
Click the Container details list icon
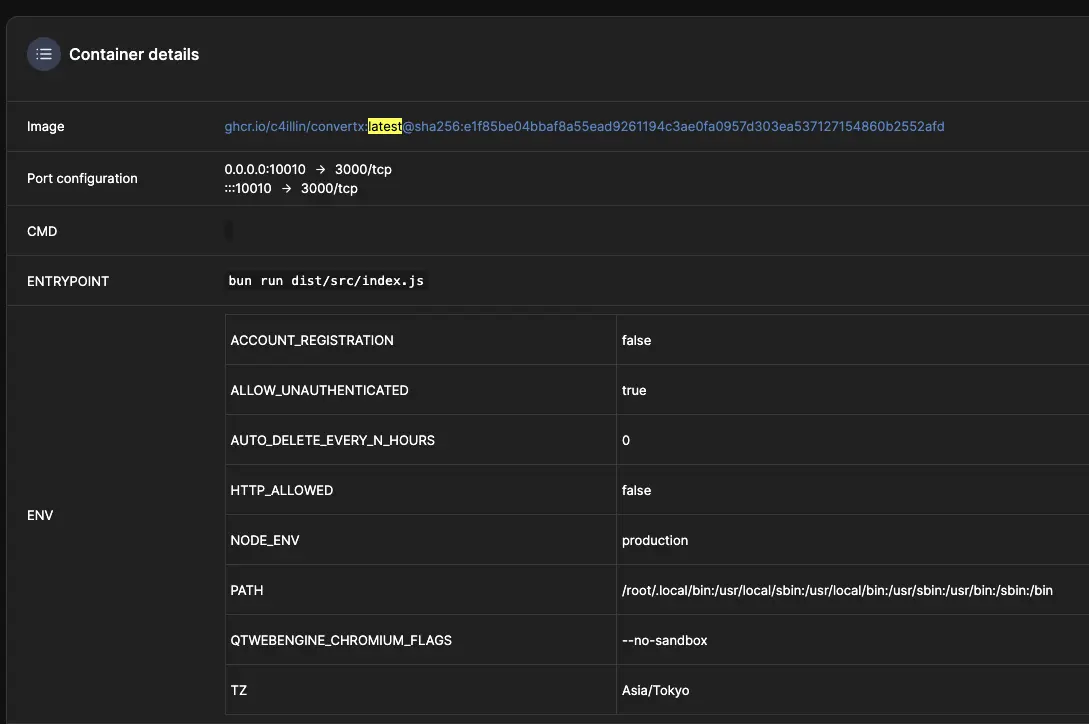click(x=44, y=54)
